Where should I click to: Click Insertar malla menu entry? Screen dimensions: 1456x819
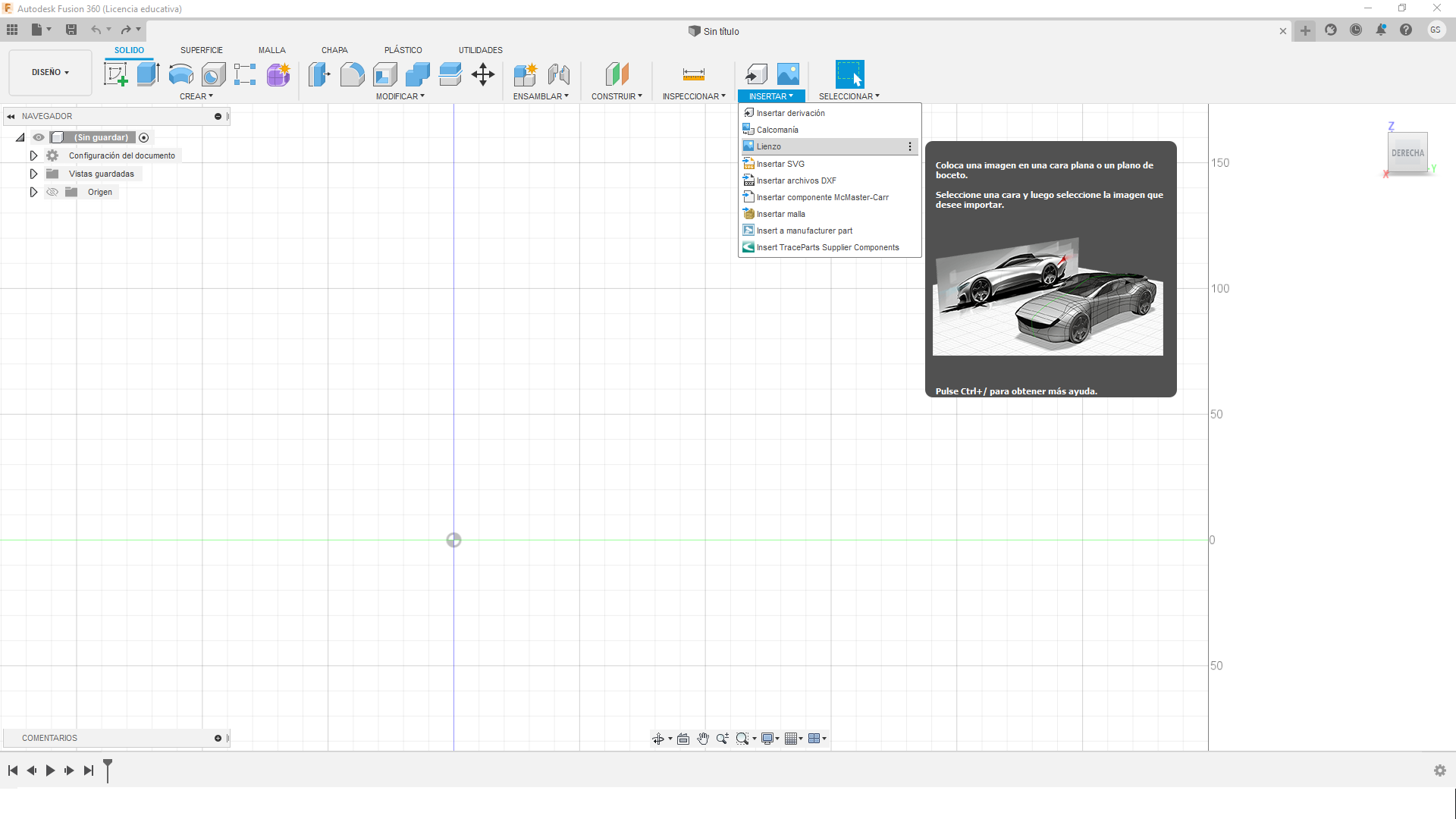[780, 214]
